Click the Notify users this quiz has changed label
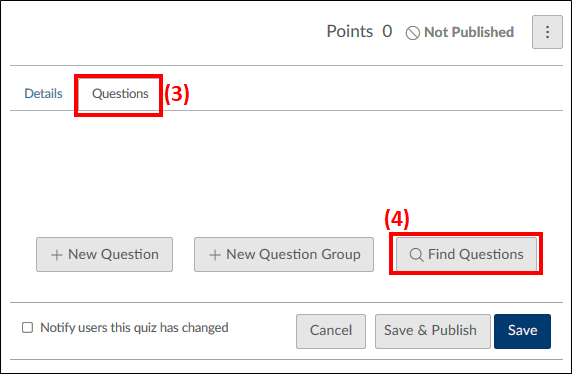This screenshot has width=572, height=374. 134,328
